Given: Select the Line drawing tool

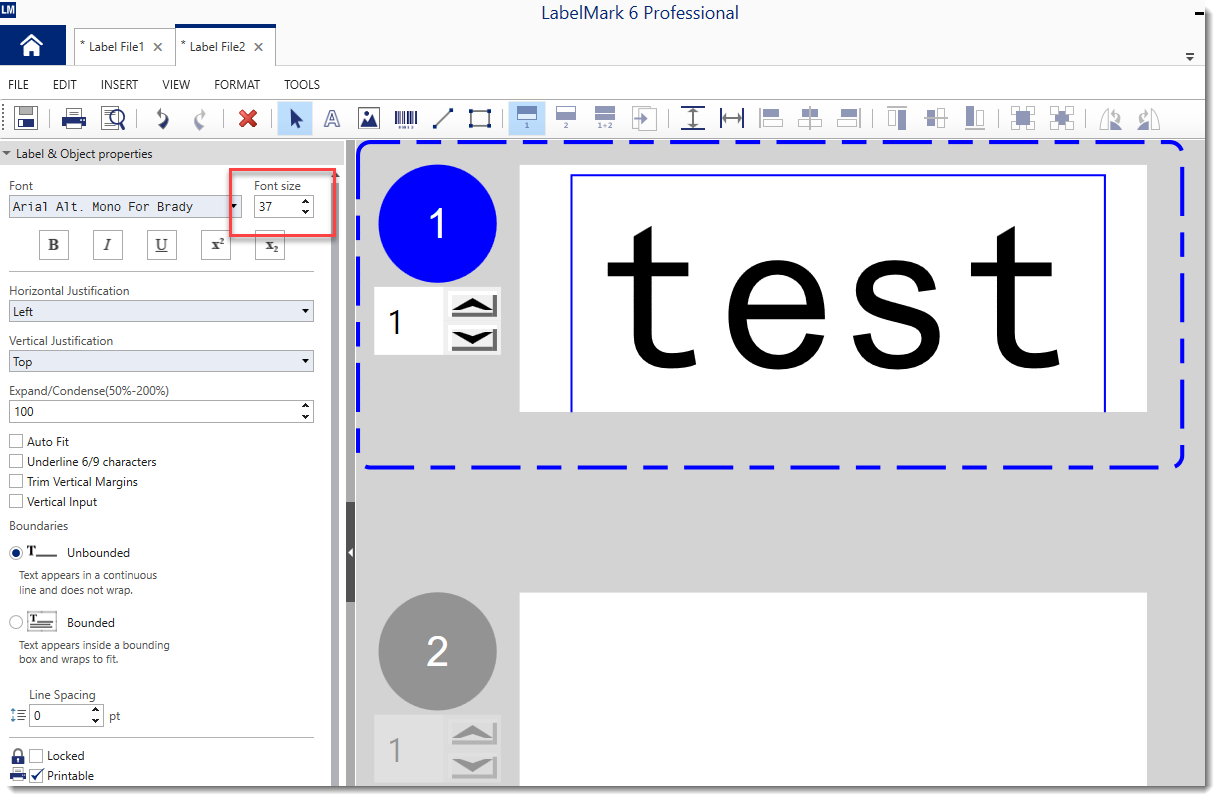Looking at the screenshot, I should [443, 118].
